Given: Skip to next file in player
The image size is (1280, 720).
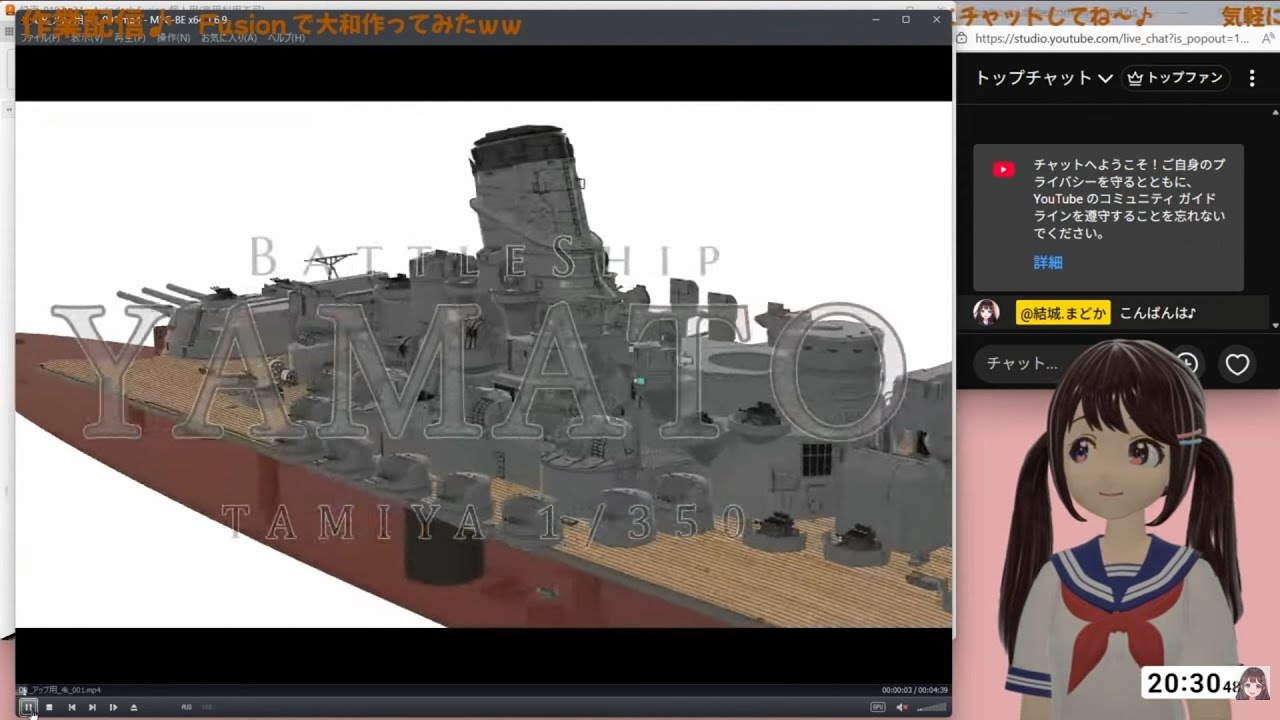Looking at the screenshot, I should [92, 707].
